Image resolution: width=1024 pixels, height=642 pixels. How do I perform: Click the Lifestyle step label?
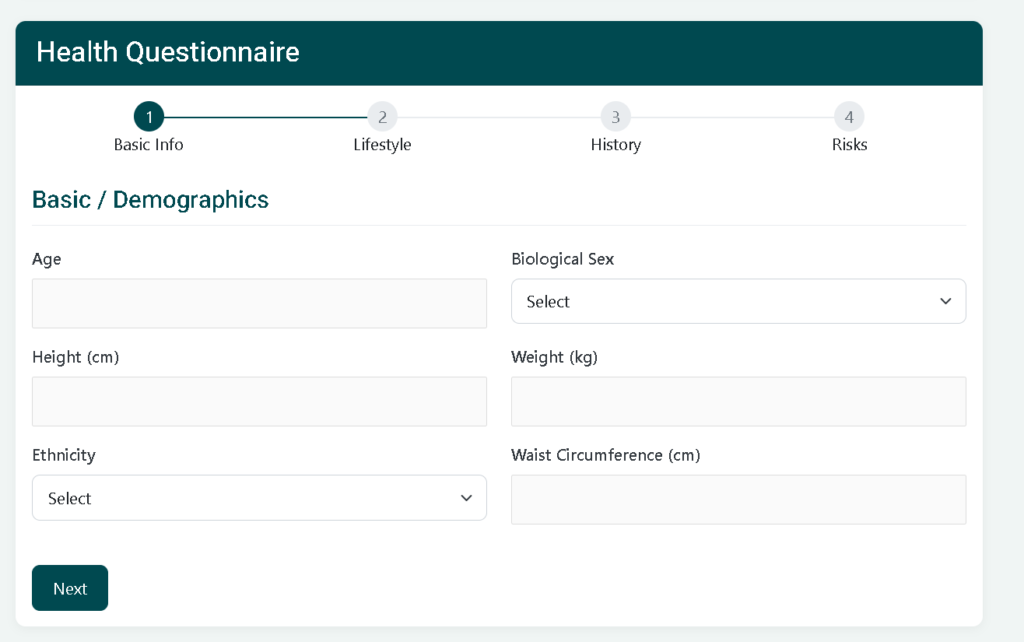click(x=382, y=145)
